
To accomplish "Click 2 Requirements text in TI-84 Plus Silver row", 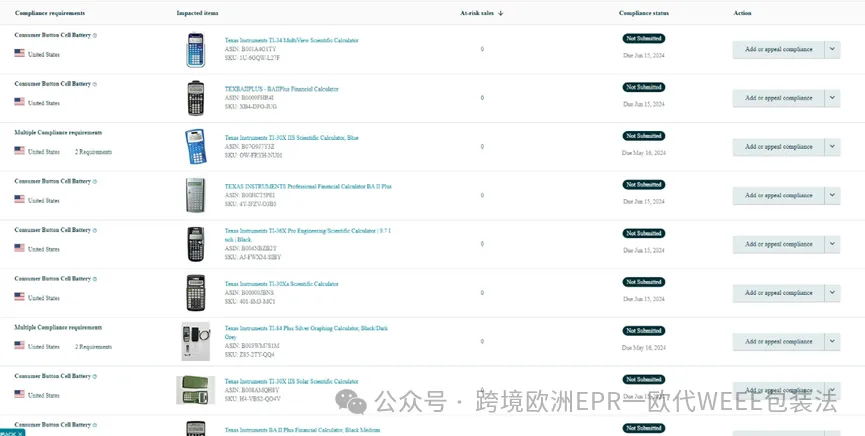I will pos(93,347).
